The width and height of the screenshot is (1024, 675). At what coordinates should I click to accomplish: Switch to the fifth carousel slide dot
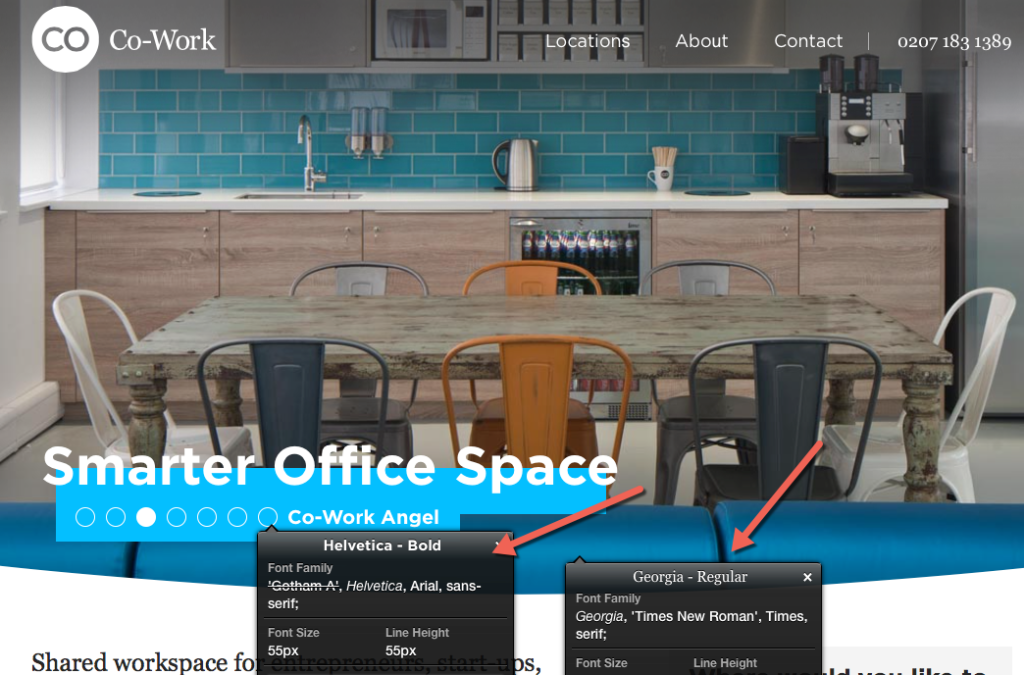coord(207,517)
